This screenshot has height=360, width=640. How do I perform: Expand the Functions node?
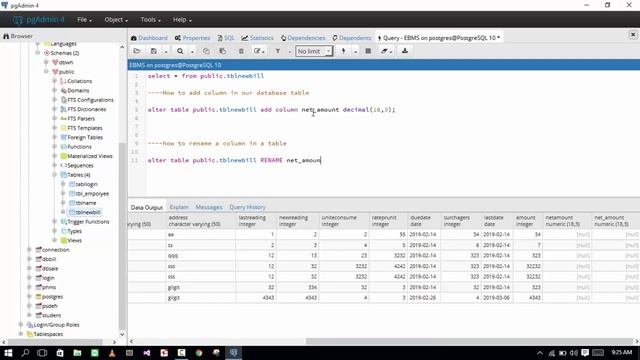pos(55,147)
